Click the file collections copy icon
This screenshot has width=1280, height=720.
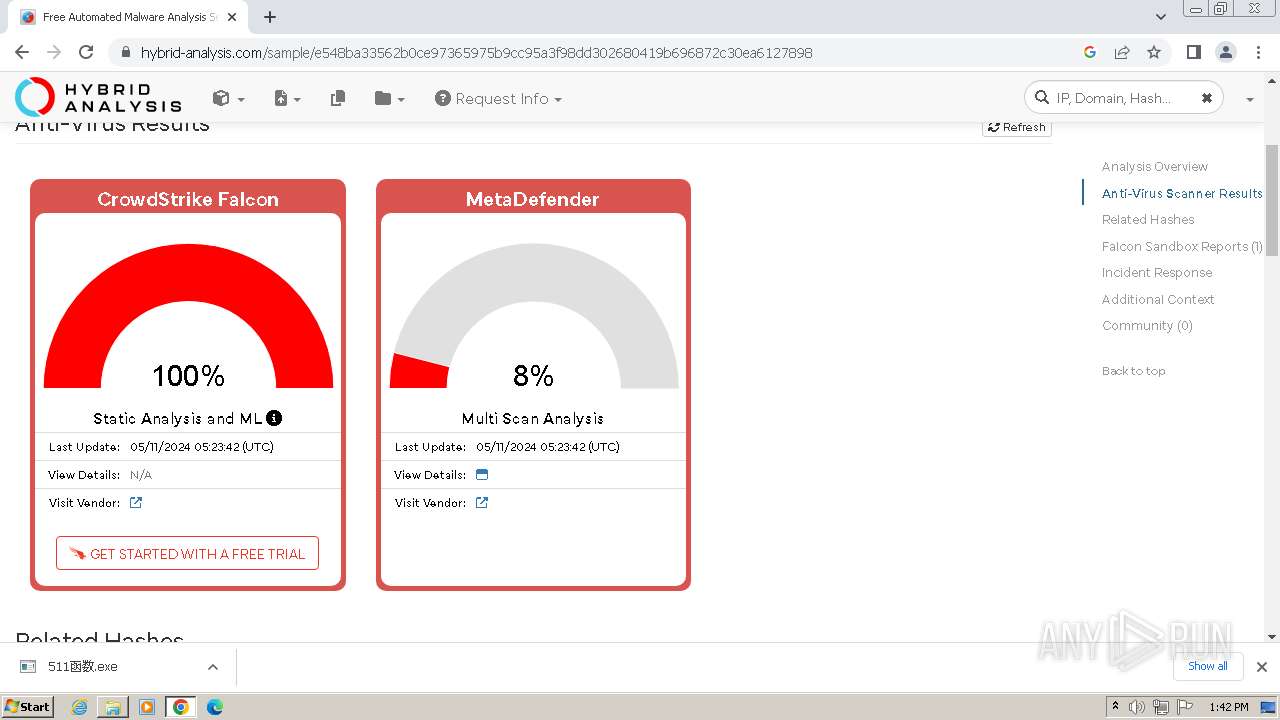point(338,98)
